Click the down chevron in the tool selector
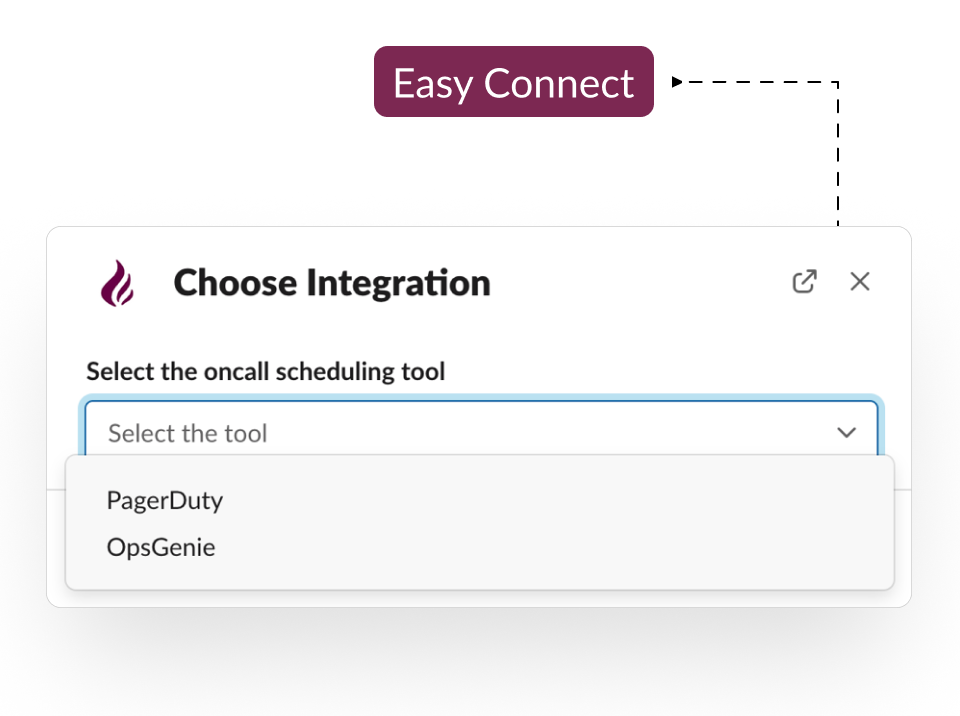This screenshot has height=716, width=960. 846,432
